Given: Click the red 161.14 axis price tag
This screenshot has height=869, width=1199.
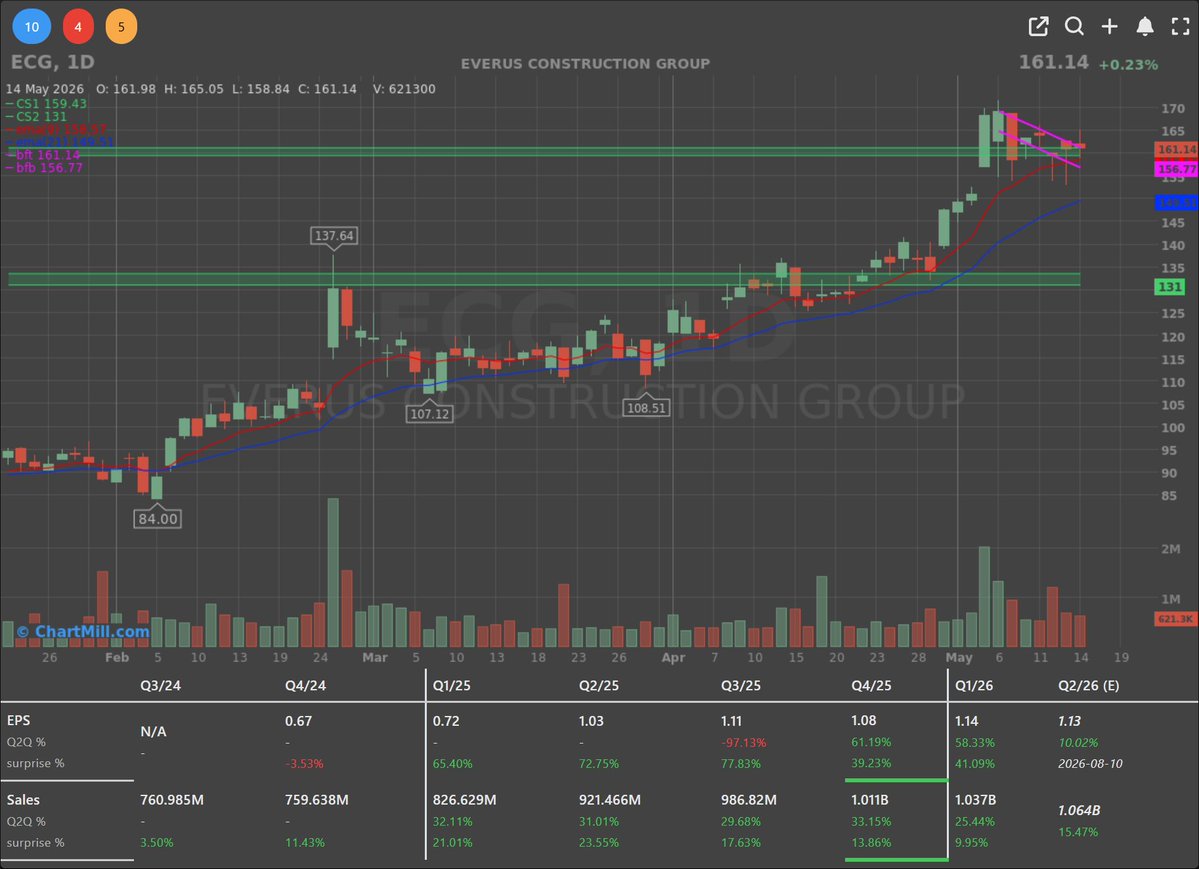Looking at the screenshot, I should click(x=1176, y=149).
